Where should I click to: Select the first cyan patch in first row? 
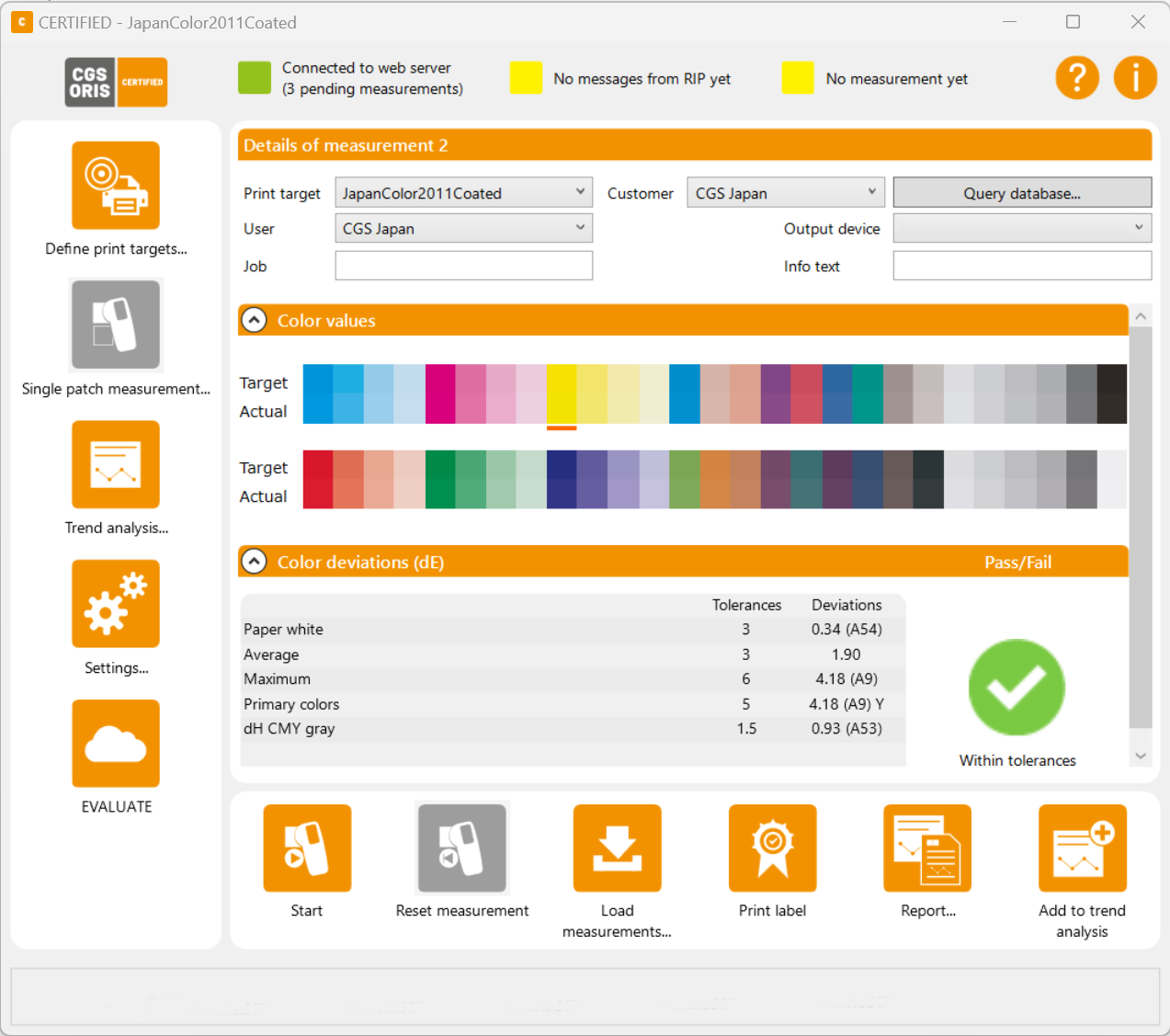coord(318,394)
